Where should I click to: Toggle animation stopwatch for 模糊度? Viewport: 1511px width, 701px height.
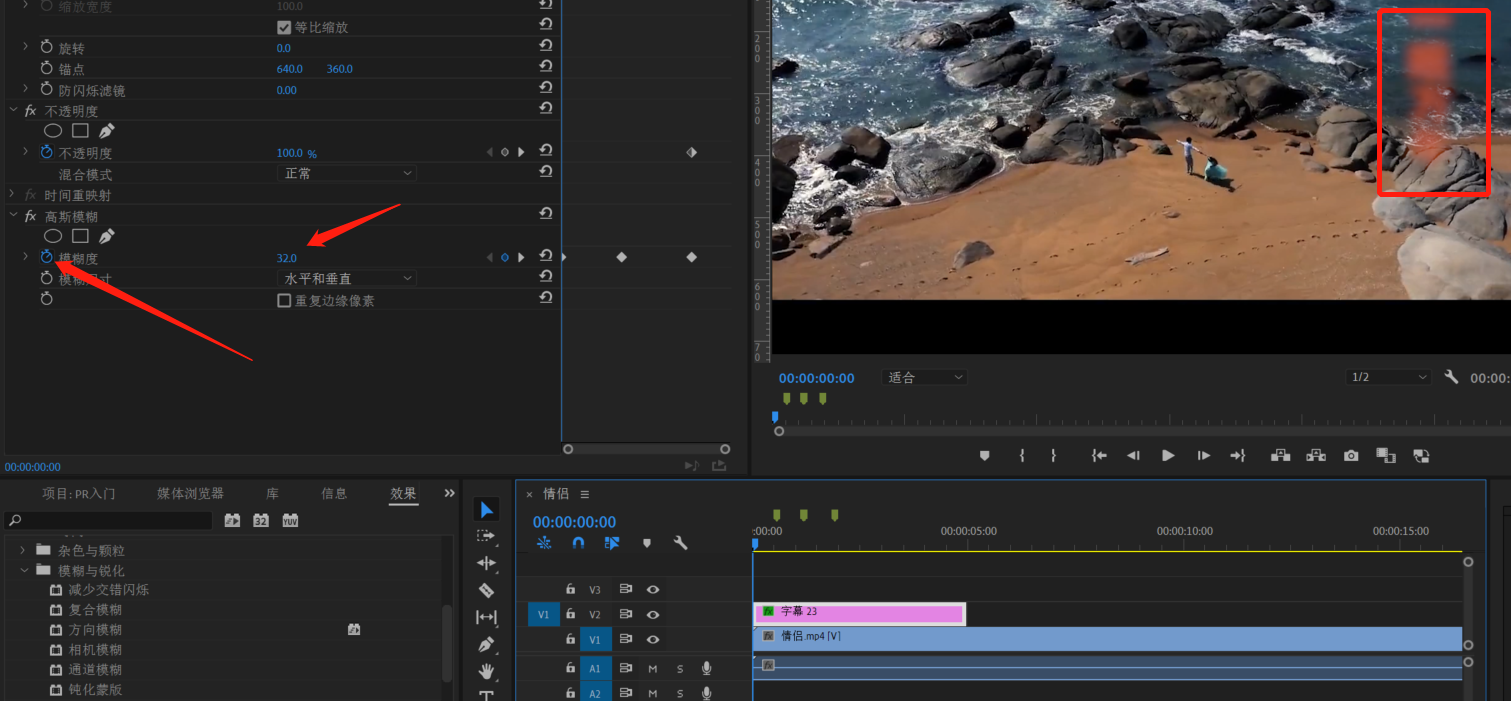click(46, 257)
